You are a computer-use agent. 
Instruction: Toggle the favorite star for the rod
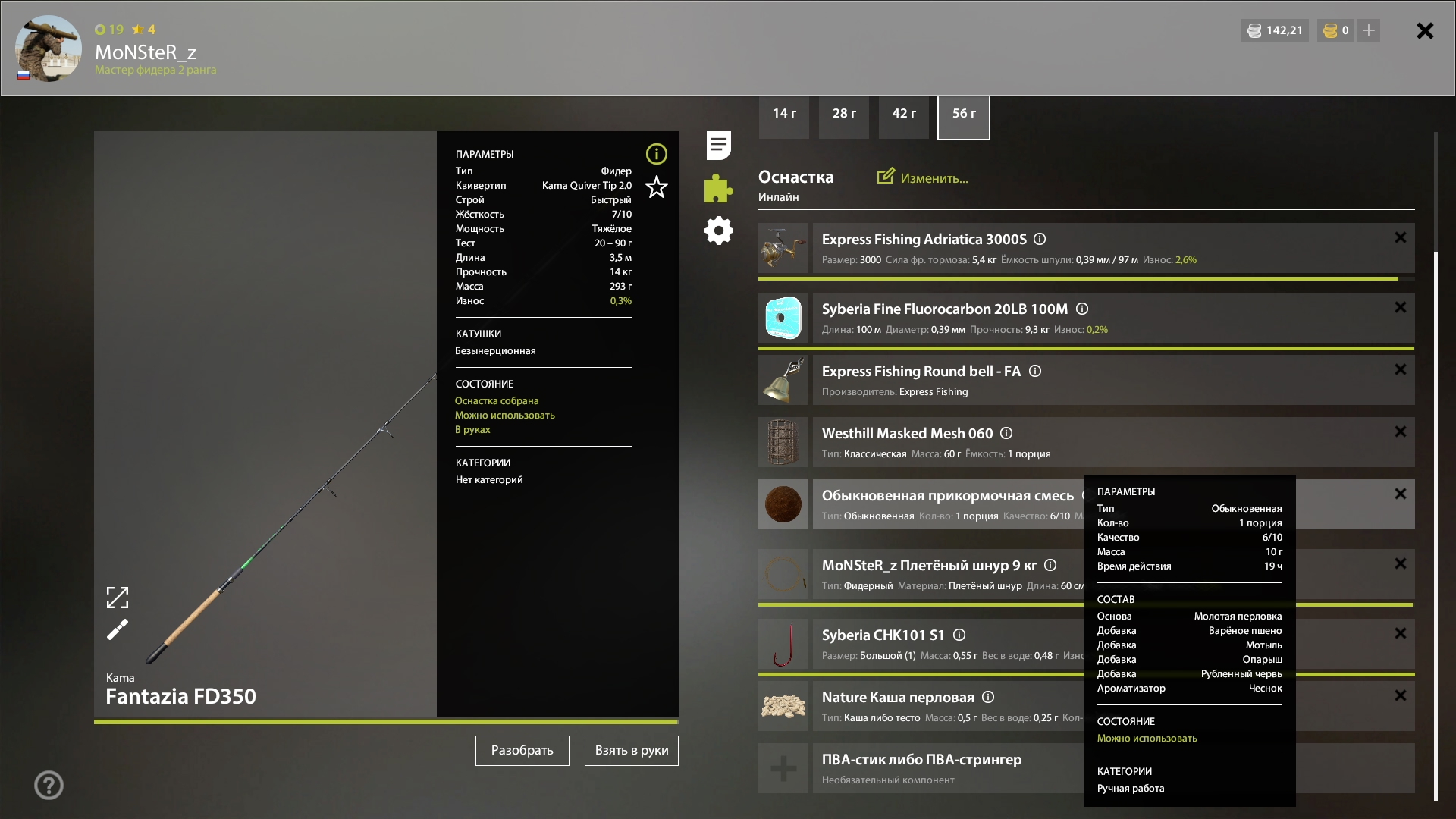click(657, 187)
